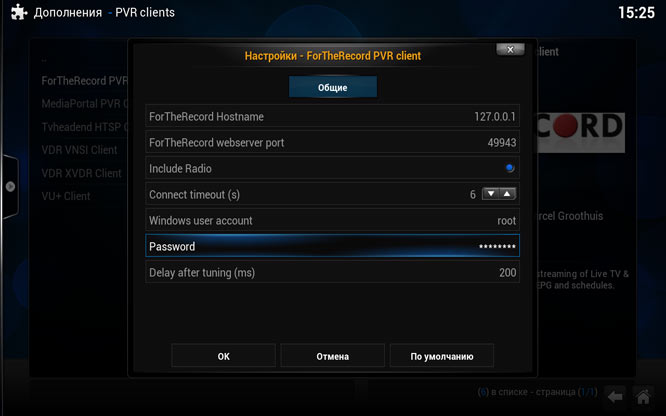Open the side panel arrow handle
This screenshot has height=416, width=666.
[9, 186]
